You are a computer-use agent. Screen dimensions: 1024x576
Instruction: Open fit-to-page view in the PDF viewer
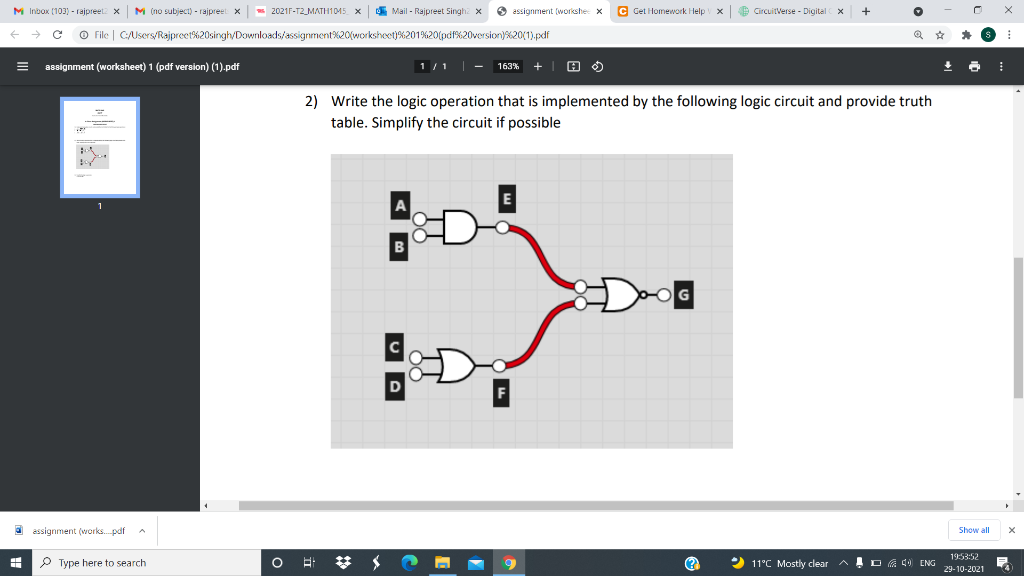(573, 67)
